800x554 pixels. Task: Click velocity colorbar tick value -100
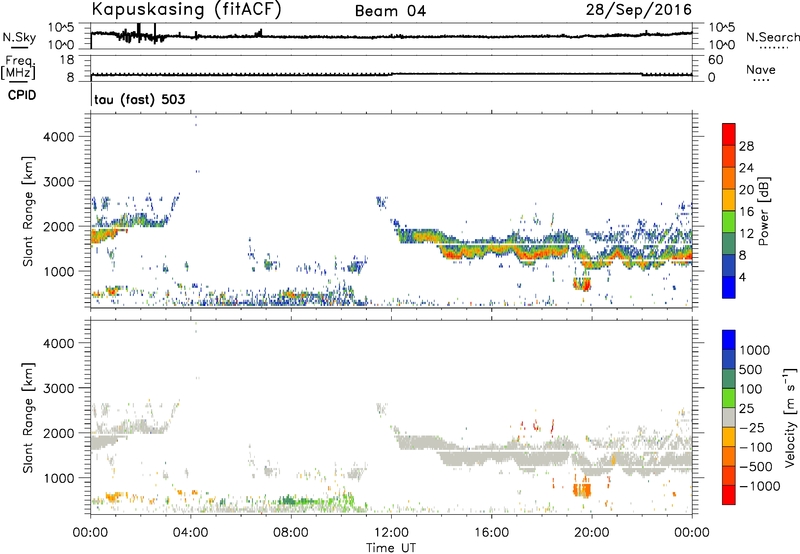[x=756, y=447]
